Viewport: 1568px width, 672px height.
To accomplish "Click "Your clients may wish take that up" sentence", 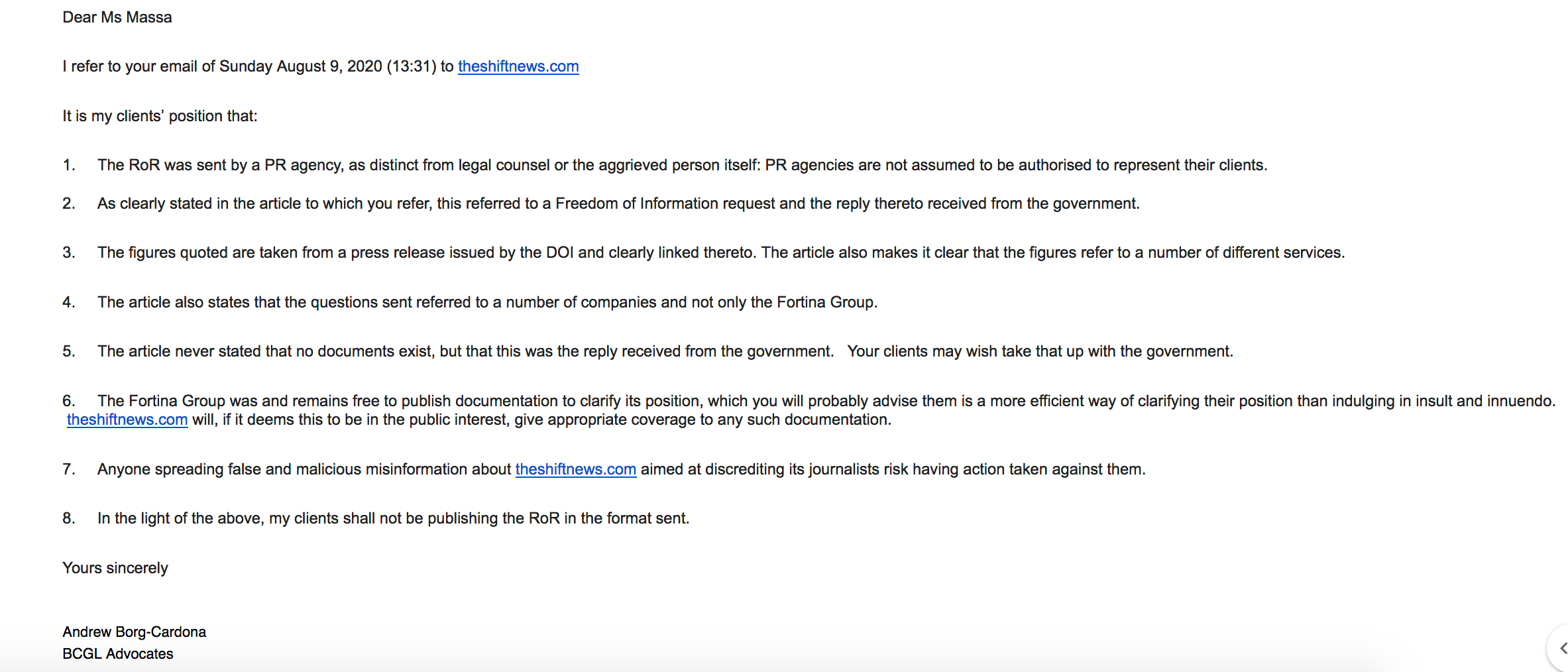I will point(1039,351).
